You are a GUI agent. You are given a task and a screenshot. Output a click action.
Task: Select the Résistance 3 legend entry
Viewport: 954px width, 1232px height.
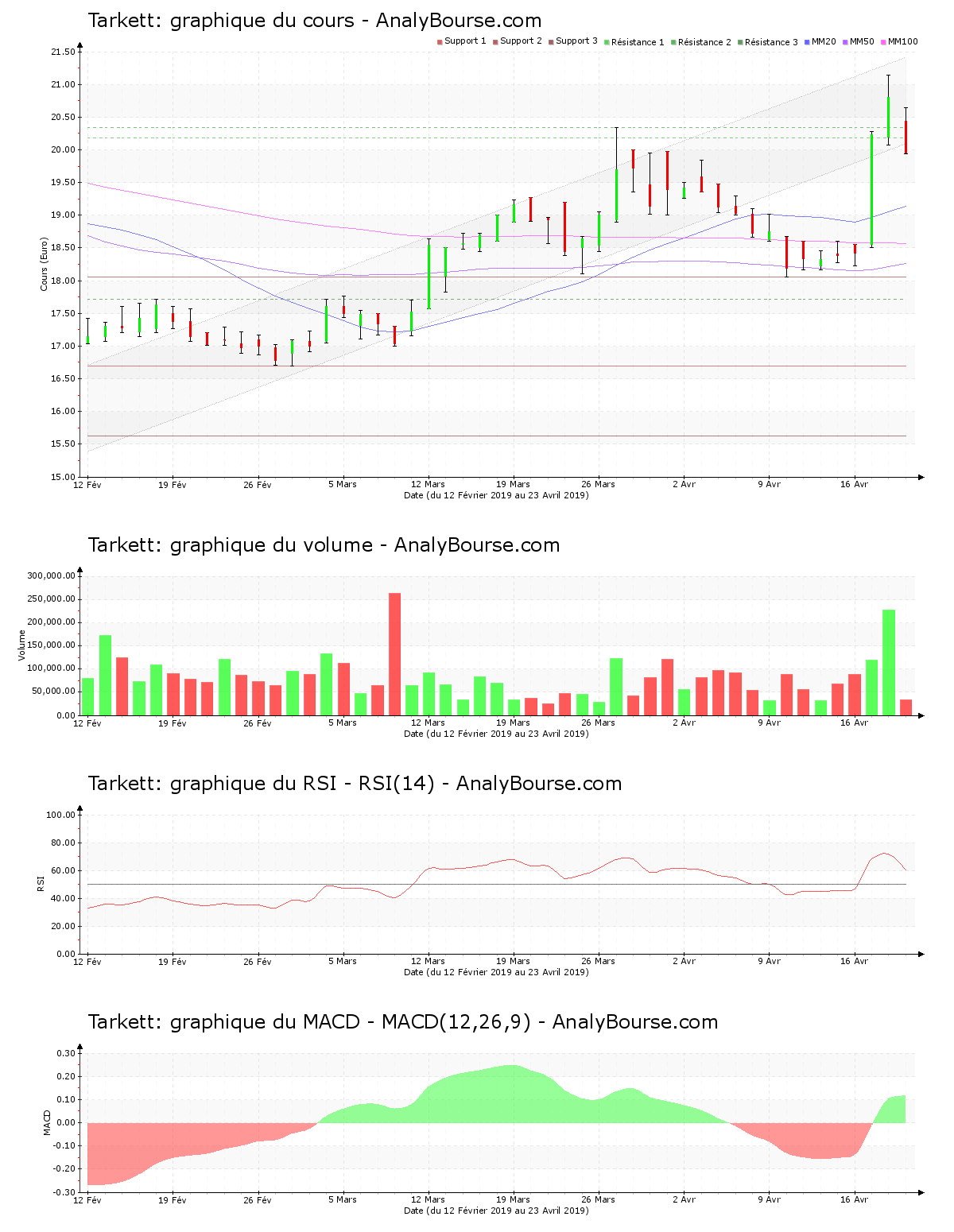coord(767,42)
